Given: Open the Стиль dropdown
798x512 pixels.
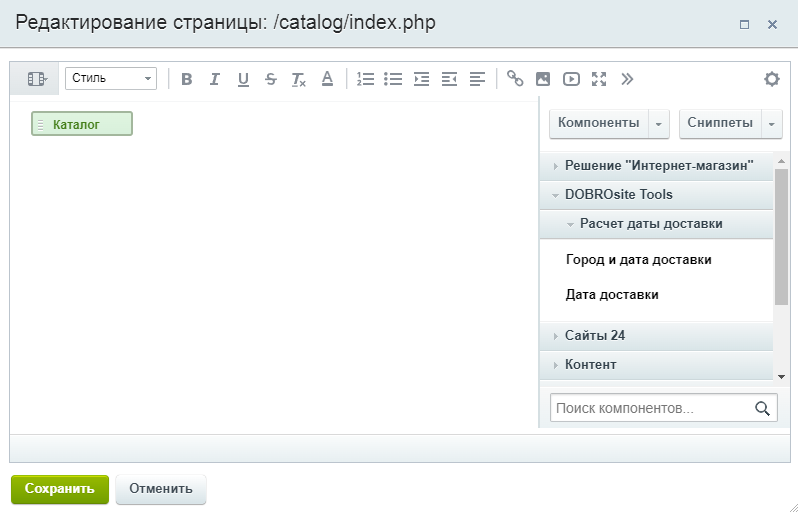Looking at the screenshot, I should coord(111,79).
